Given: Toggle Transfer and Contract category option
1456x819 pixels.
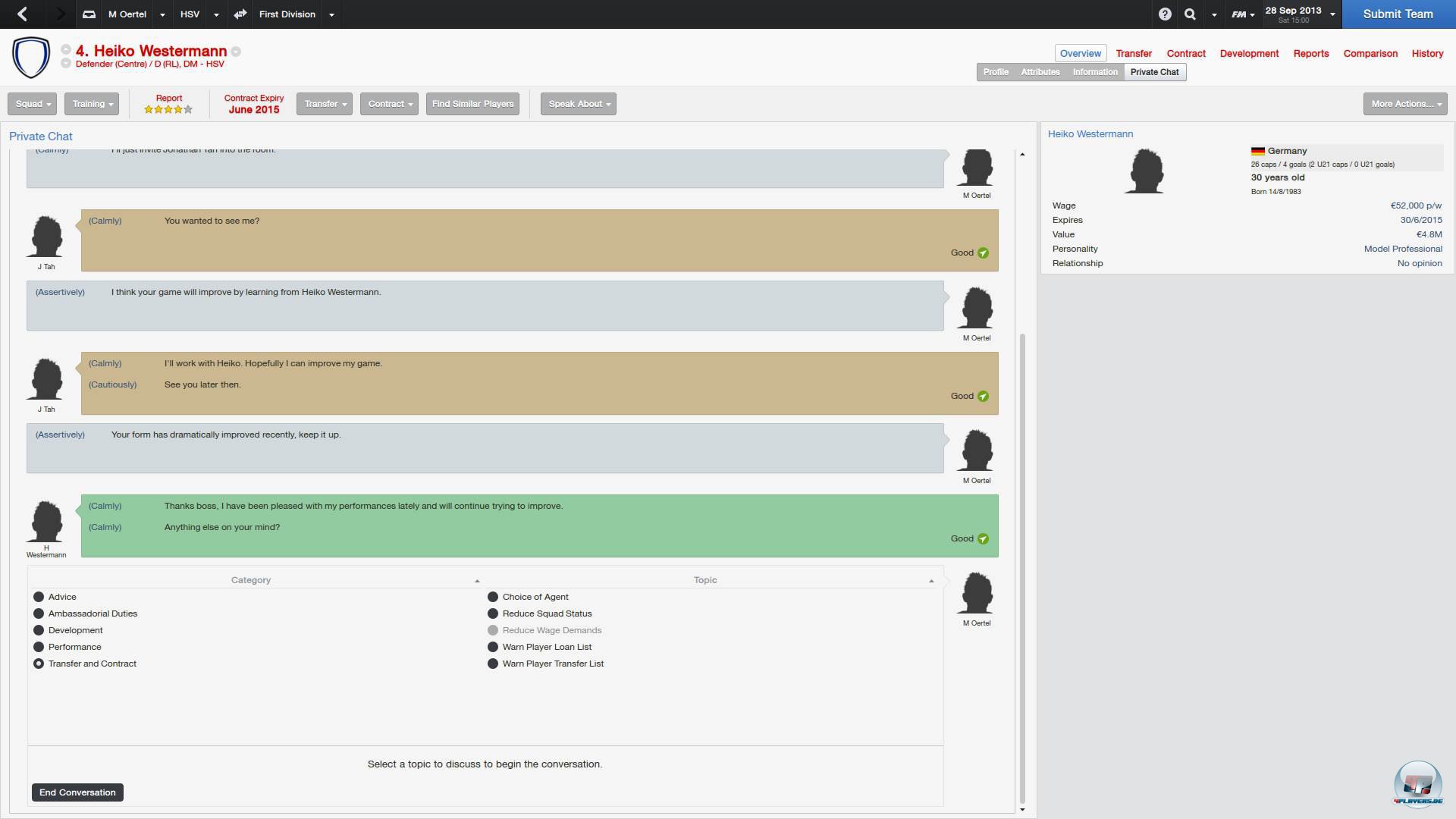Looking at the screenshot, I should [38, 663].
